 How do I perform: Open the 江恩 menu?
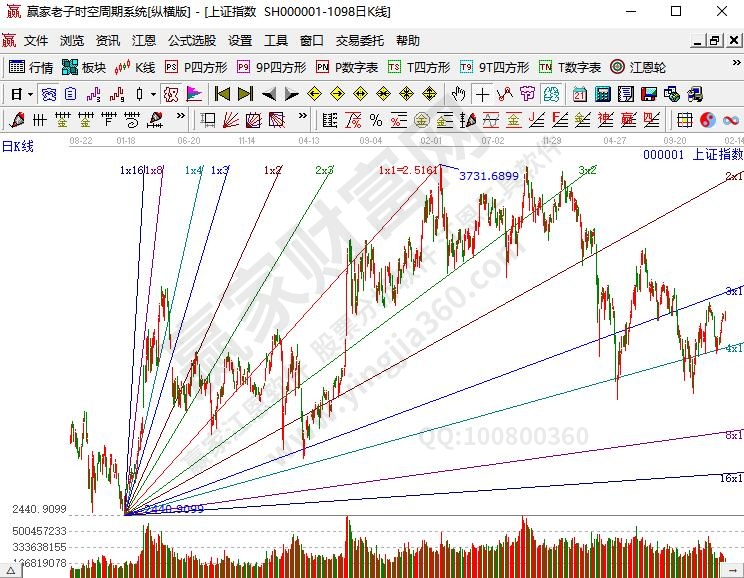pos(144,41)
